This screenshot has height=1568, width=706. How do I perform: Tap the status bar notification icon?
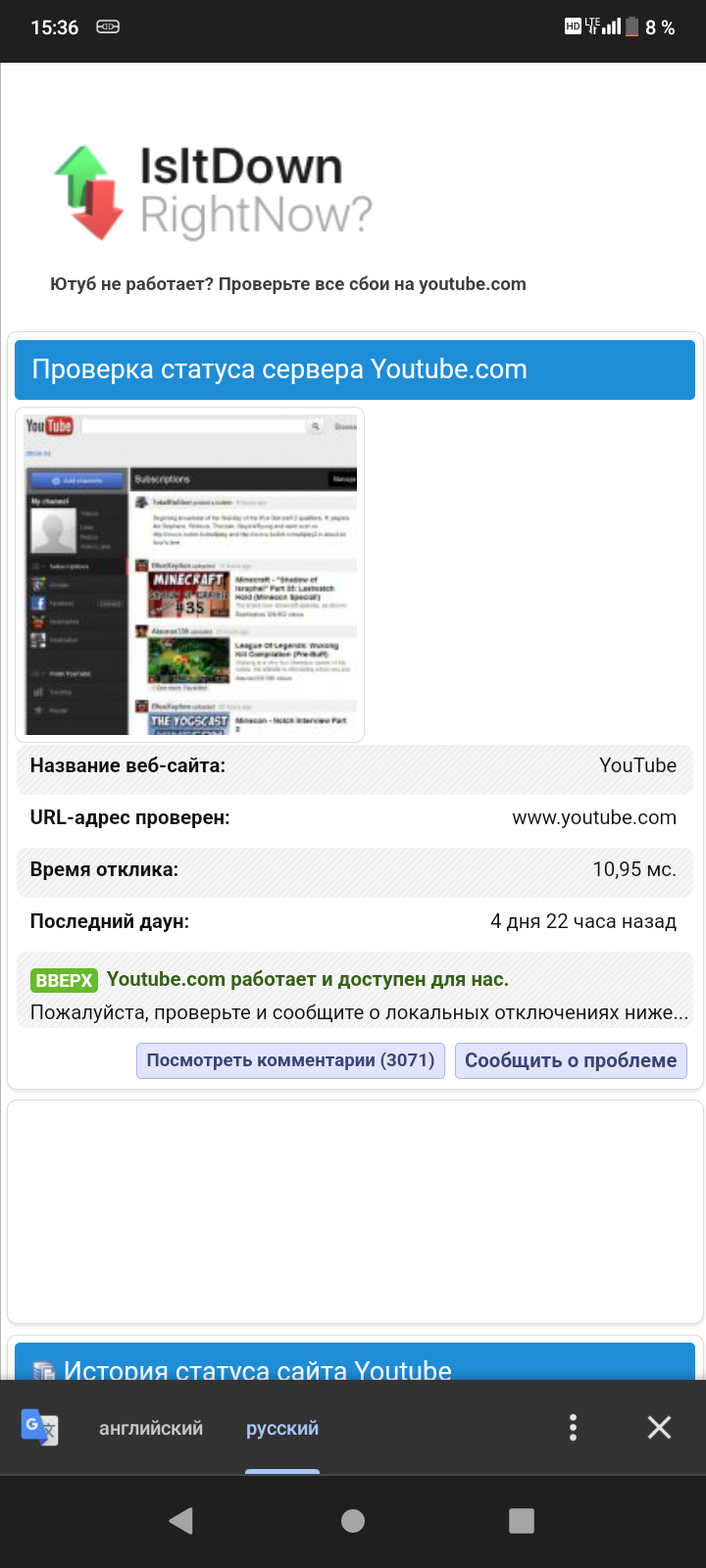click(108, 26)
